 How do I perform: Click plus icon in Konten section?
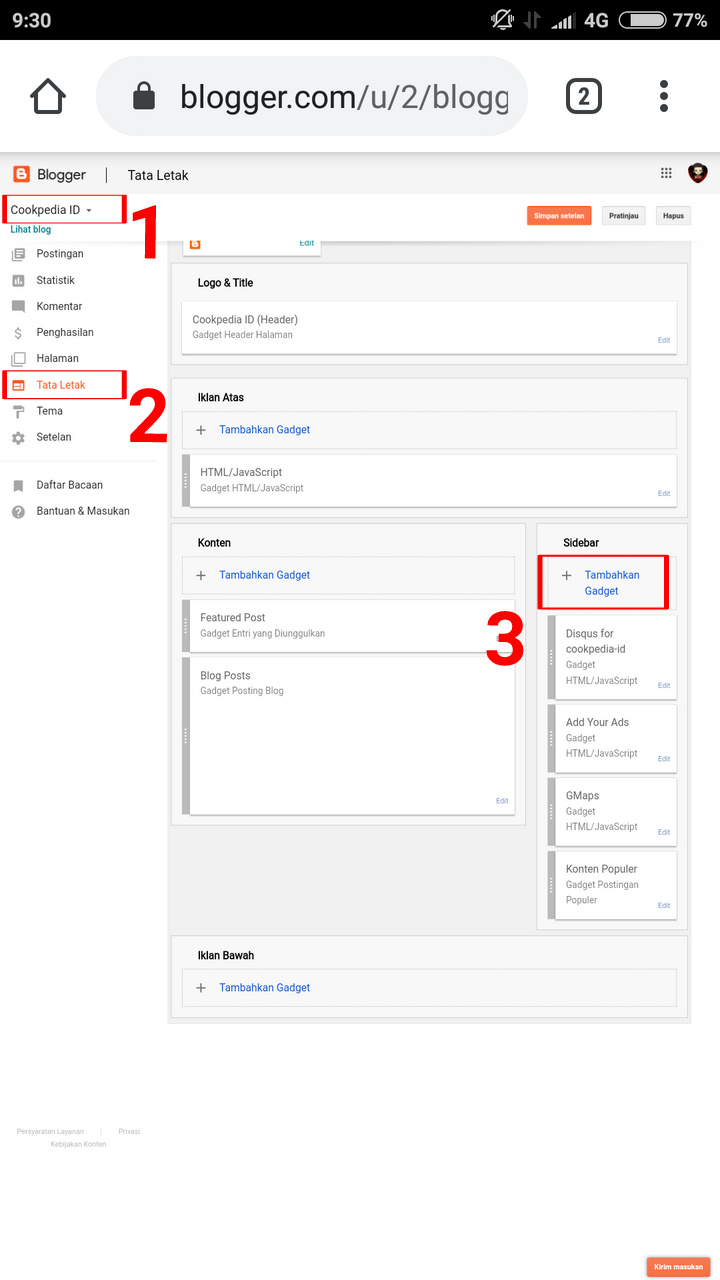coord(201,576)
